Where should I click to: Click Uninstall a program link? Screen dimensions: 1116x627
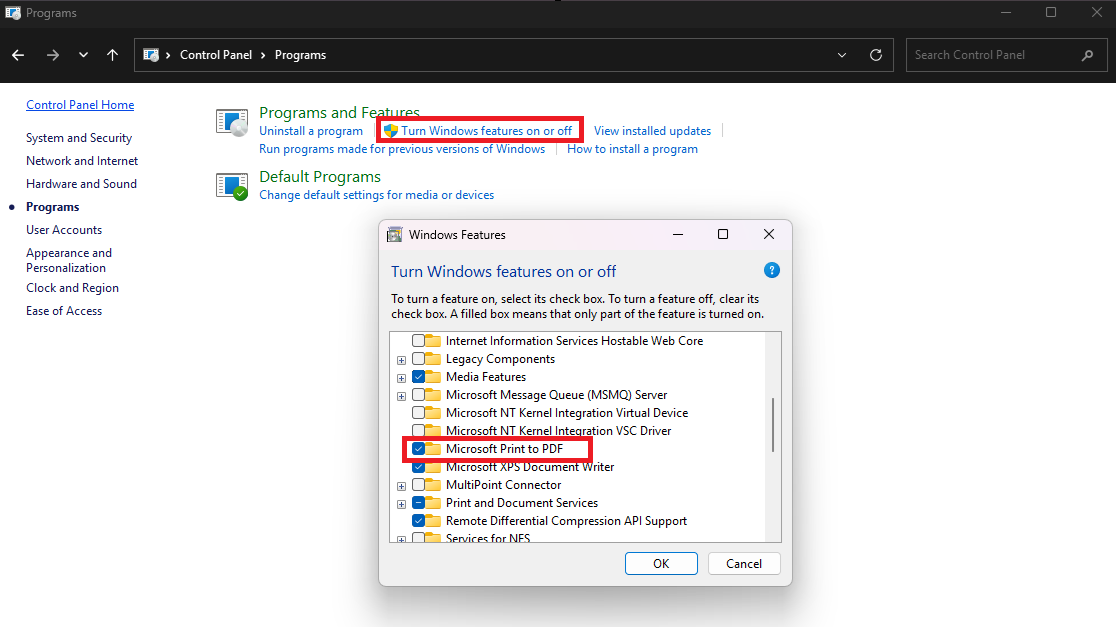(311, 131)
